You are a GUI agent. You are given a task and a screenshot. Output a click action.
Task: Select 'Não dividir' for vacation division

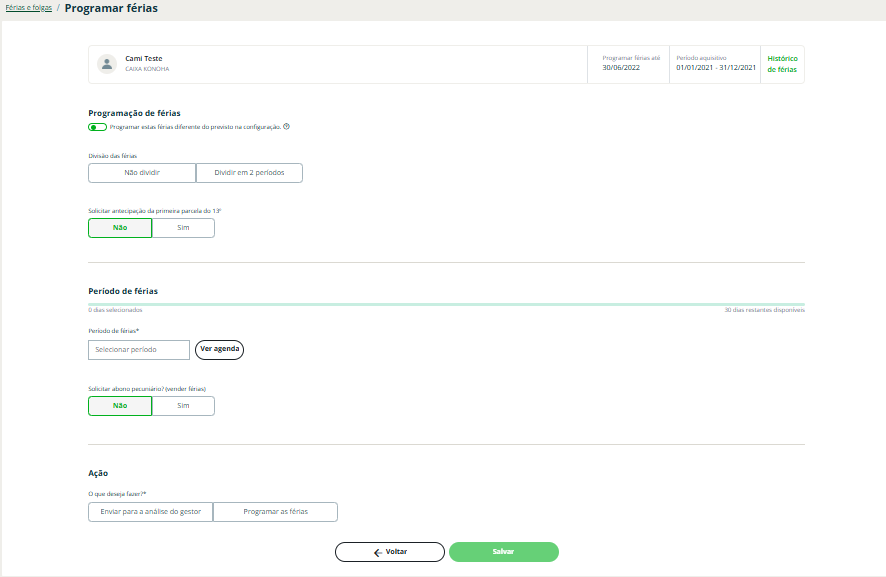point(142,173)
